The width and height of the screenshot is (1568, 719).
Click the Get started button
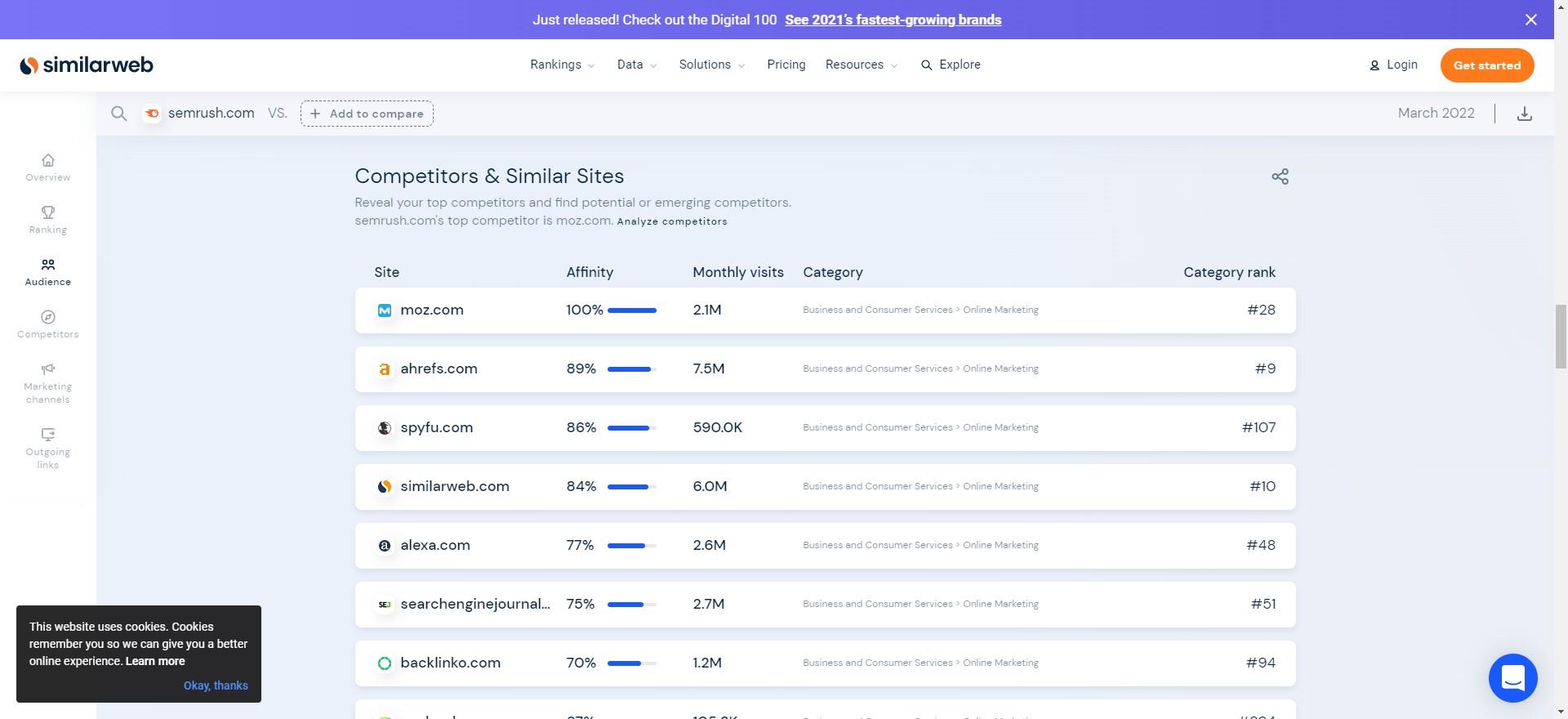pyautogui.click(x=1487, y=65)
